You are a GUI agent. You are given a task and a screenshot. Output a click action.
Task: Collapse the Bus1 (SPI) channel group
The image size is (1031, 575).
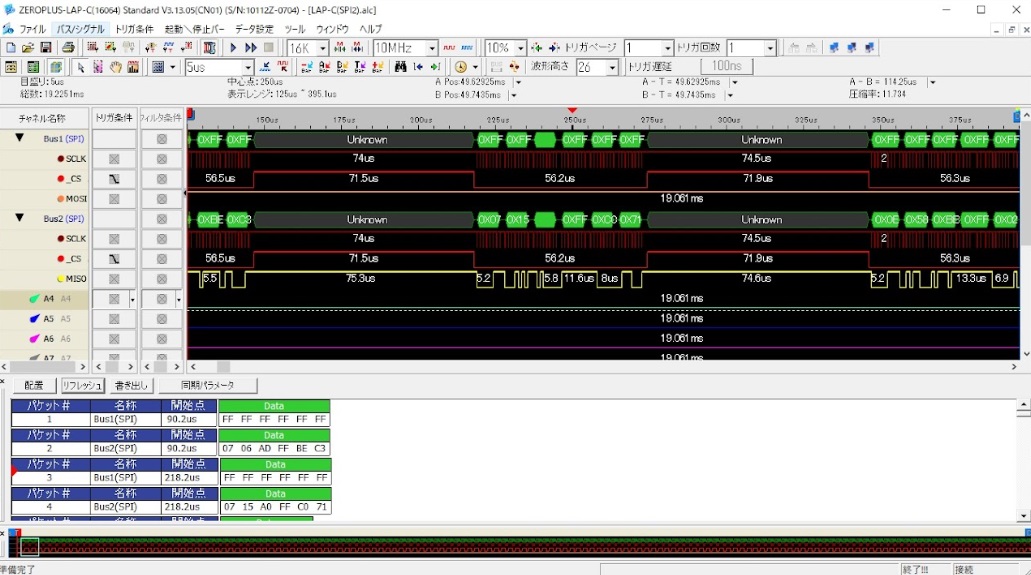click(19, 138)
